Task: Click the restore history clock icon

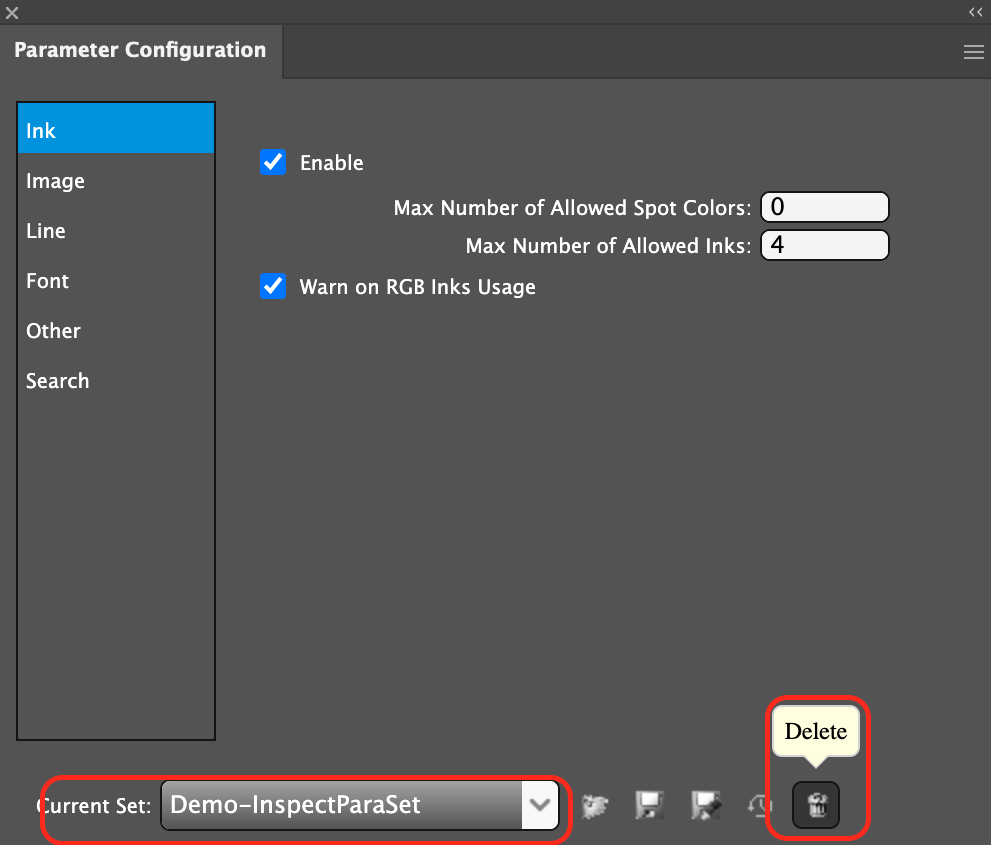Action: coord(760,805)
